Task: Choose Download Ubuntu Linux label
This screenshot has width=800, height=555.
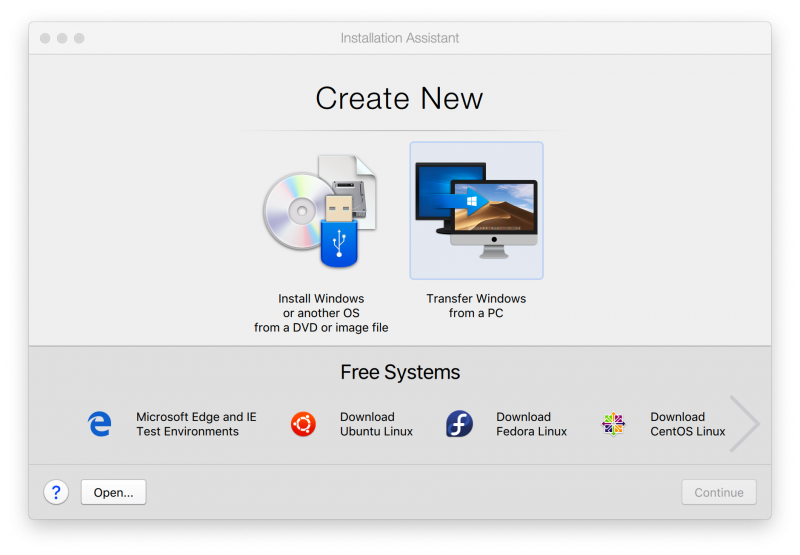Action: point(377,424)
